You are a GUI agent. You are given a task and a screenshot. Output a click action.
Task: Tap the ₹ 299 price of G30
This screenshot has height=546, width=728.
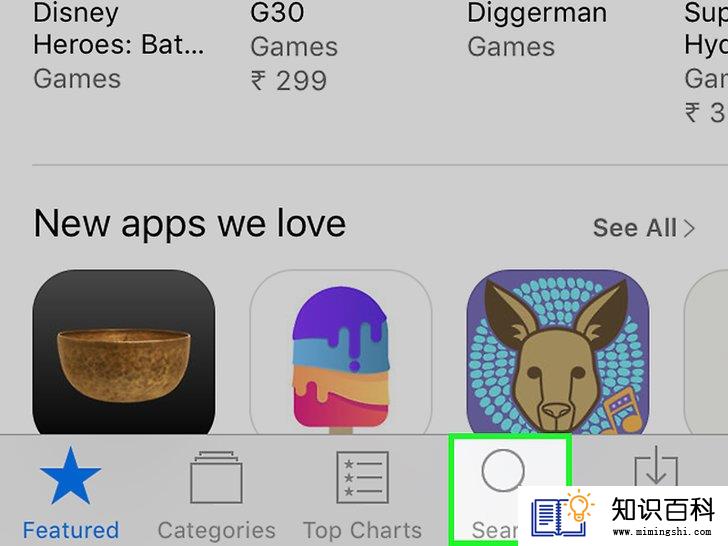coord(289,81)
